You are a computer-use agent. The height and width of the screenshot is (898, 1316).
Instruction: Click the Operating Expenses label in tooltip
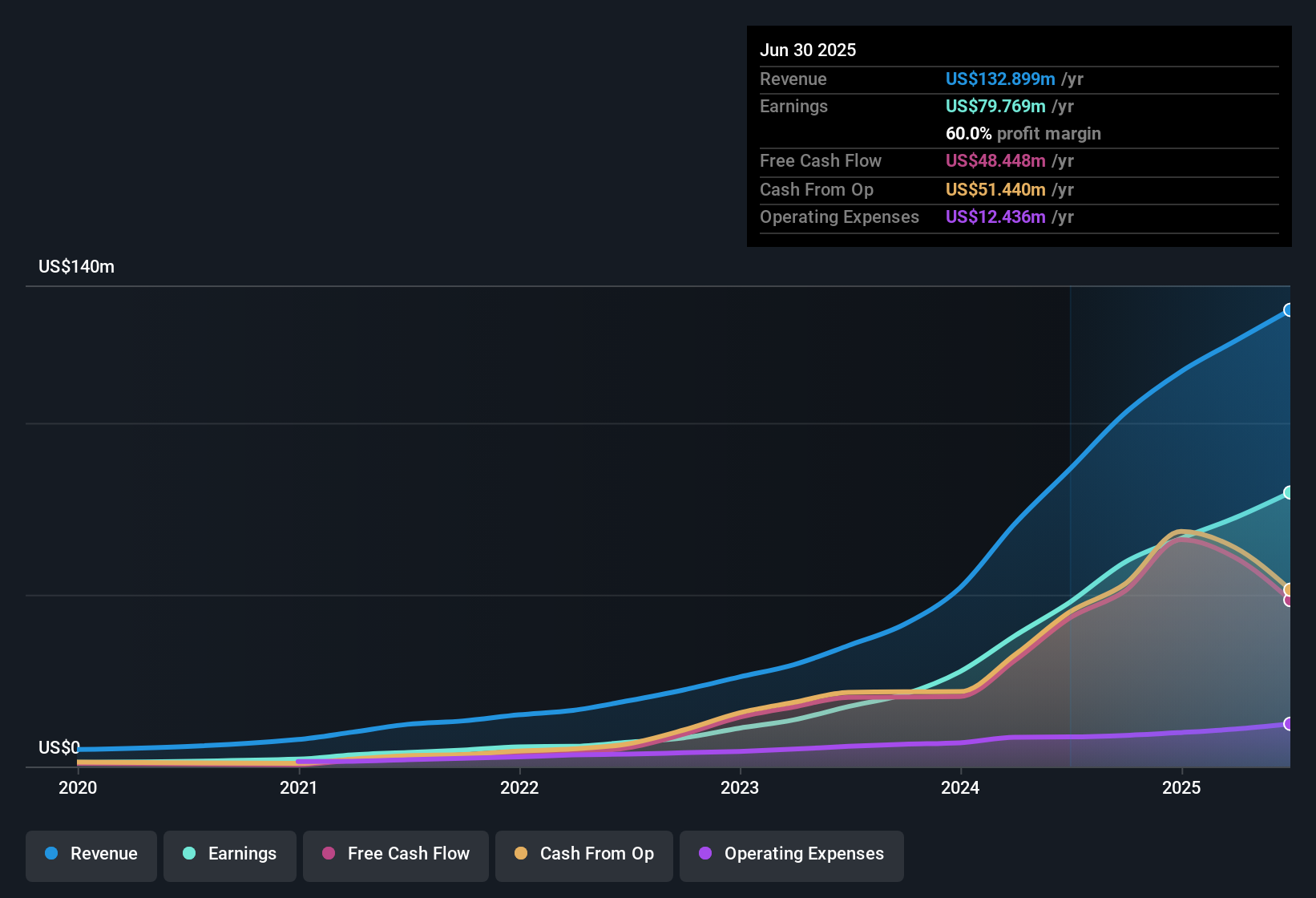click(839, 217)
